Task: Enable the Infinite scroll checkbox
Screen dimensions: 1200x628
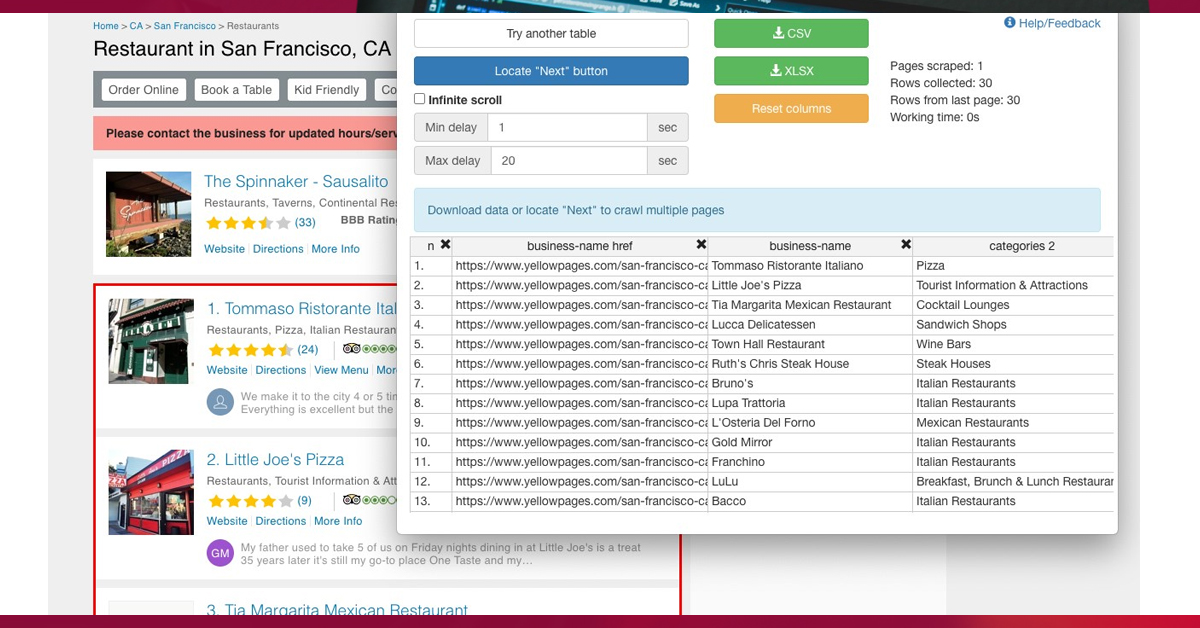Action: (x=420, y=99)
